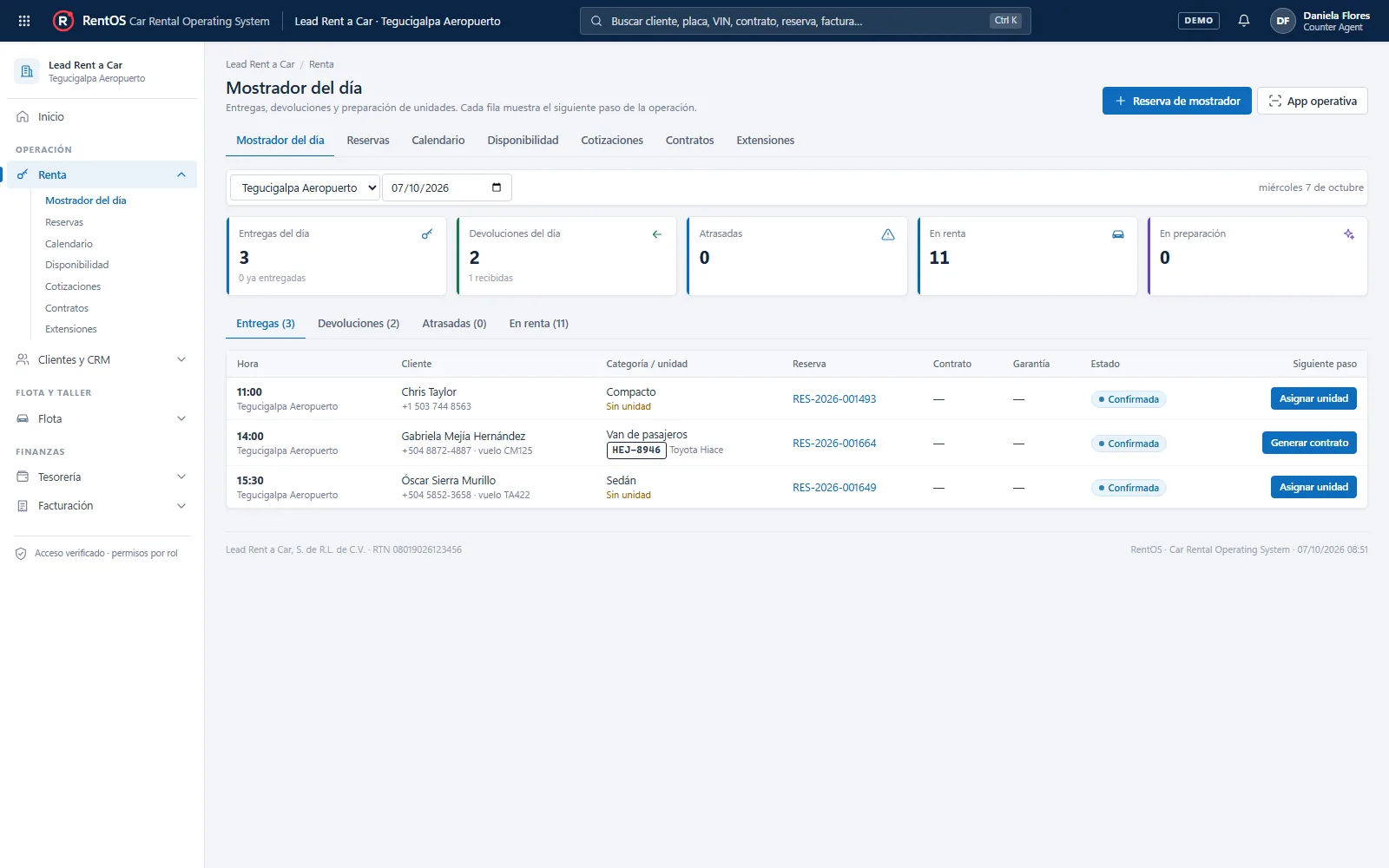Open Calendario in the sidebar submenu

tap(69, 244)
